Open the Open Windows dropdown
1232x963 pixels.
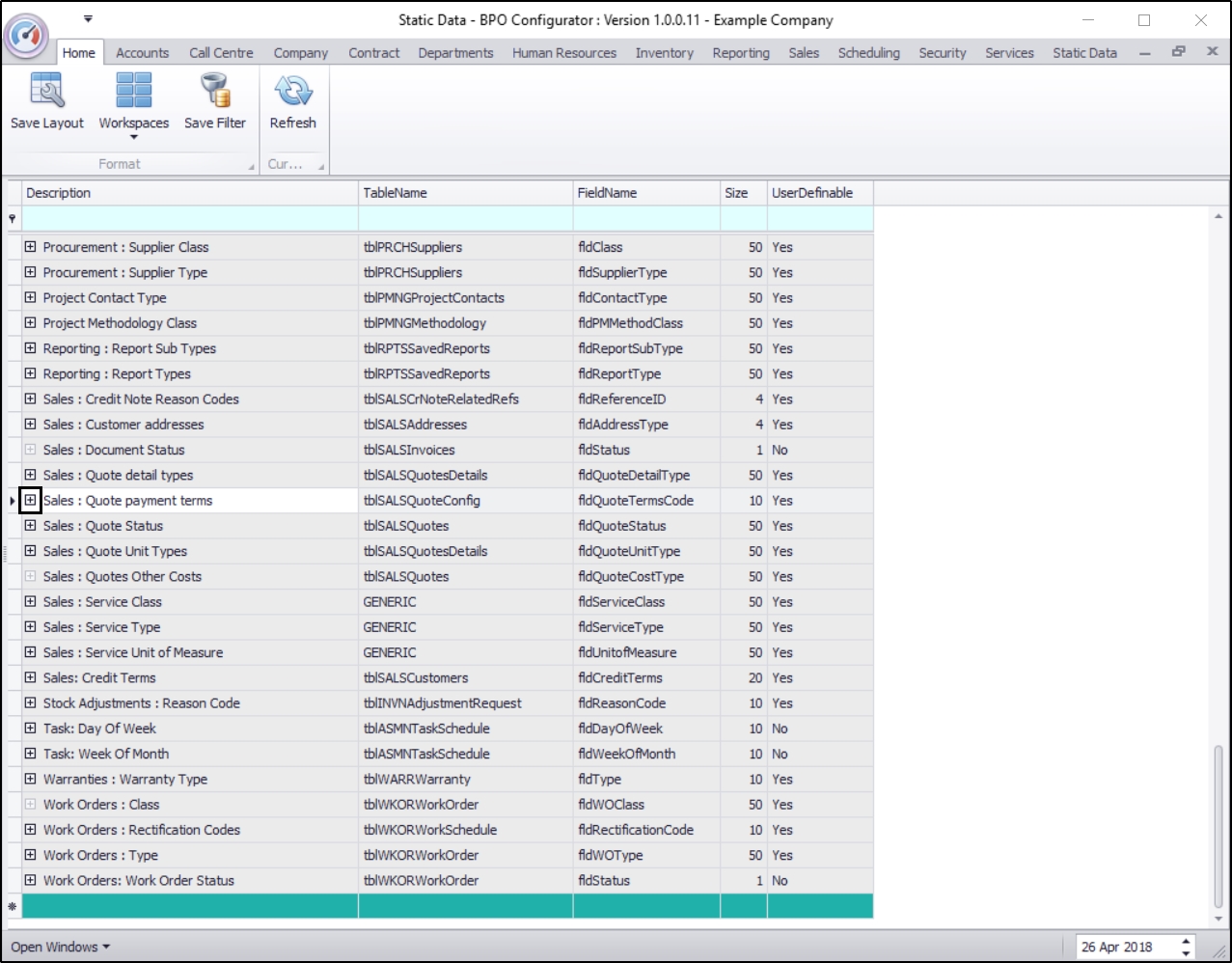(x=60, y=947)
